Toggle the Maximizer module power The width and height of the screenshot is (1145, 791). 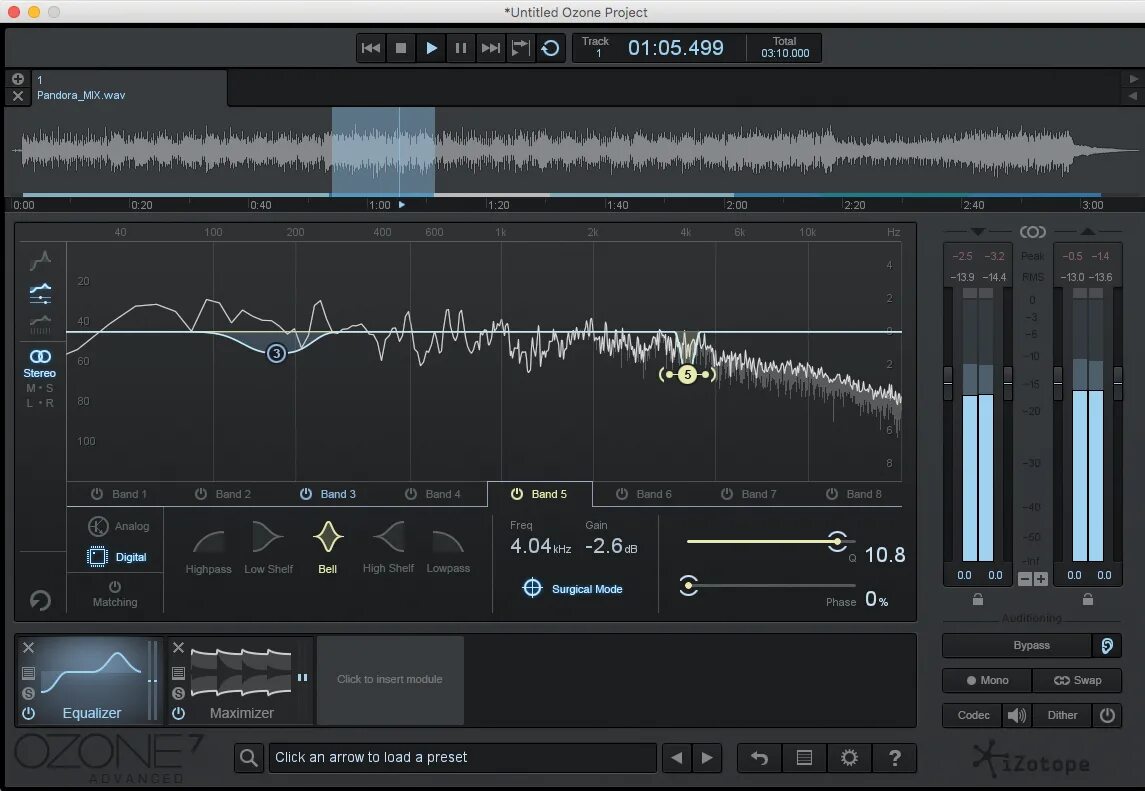click(x=178, y=714)
